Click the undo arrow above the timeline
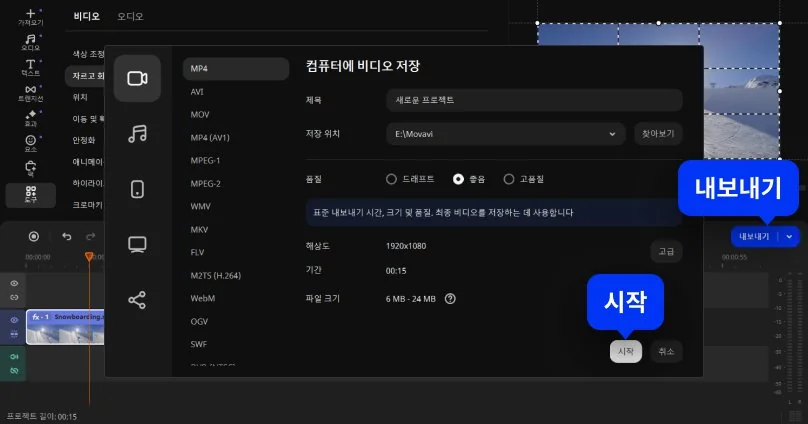This screenshot has width=808, height=424. 66,236
